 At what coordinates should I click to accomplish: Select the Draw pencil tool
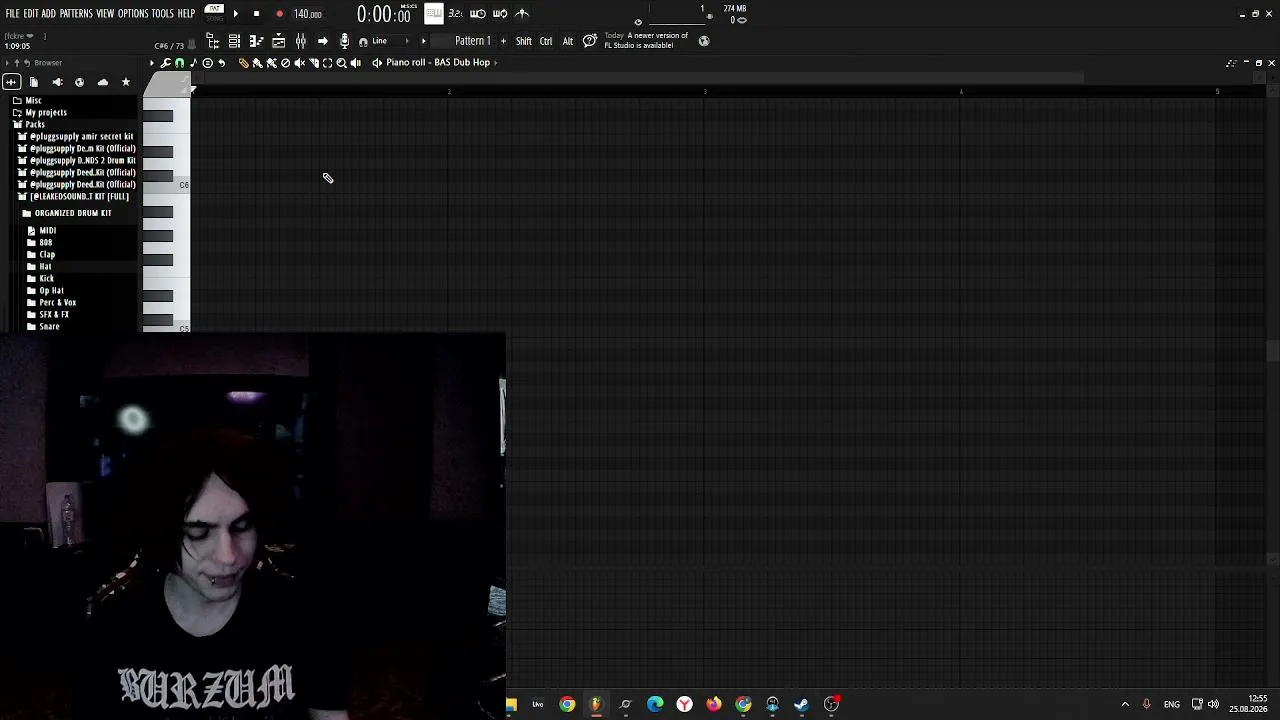pos(243,63)
